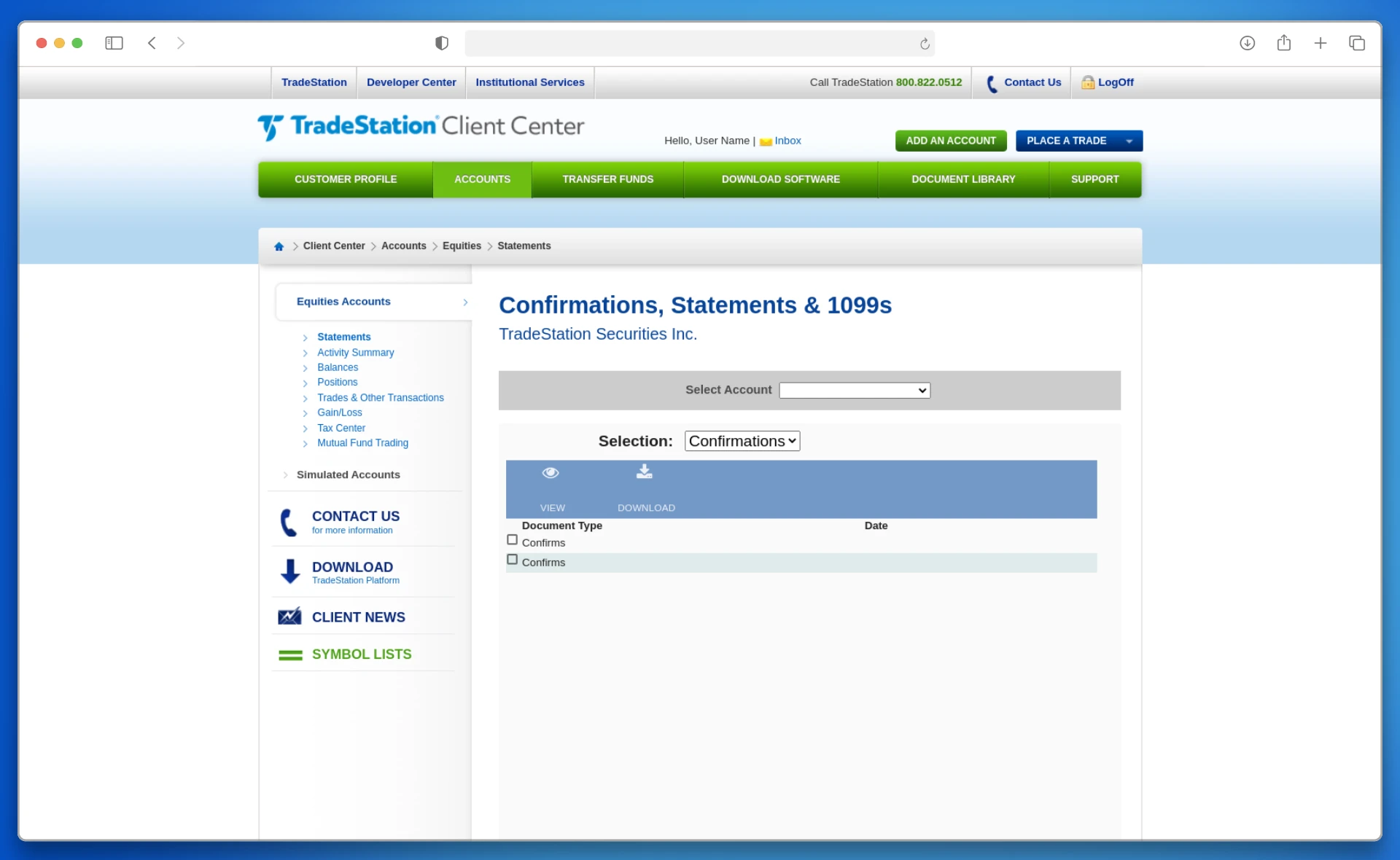Open the Transfer Funds tab
1400x860 pixels.
click(607, 179)
